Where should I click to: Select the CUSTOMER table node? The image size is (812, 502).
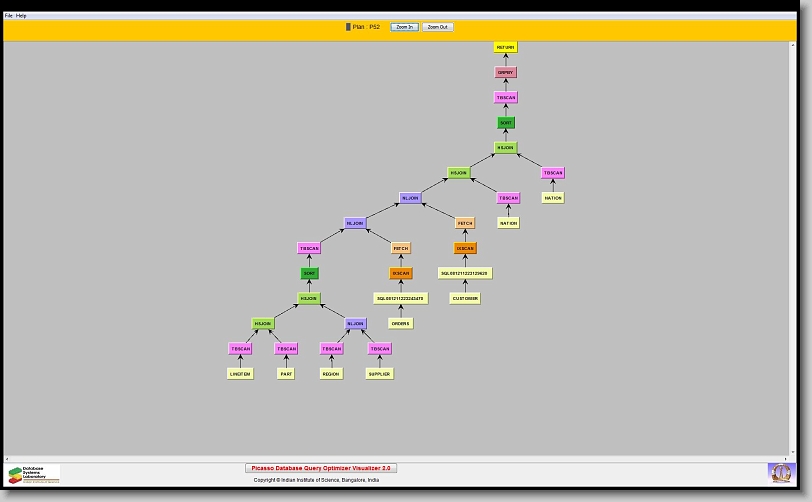click(x=464, y=298)
